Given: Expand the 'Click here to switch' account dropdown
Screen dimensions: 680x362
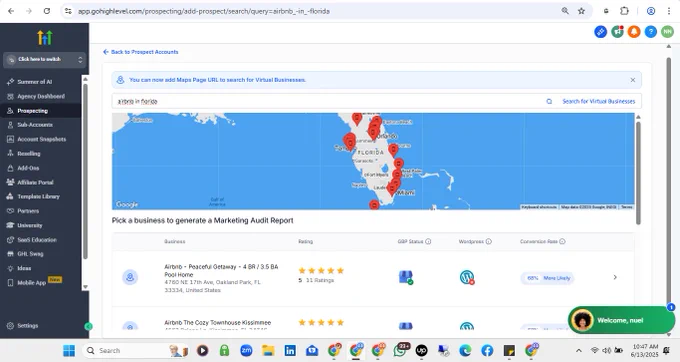Looking at the screenshot, I should coord(45,59).
